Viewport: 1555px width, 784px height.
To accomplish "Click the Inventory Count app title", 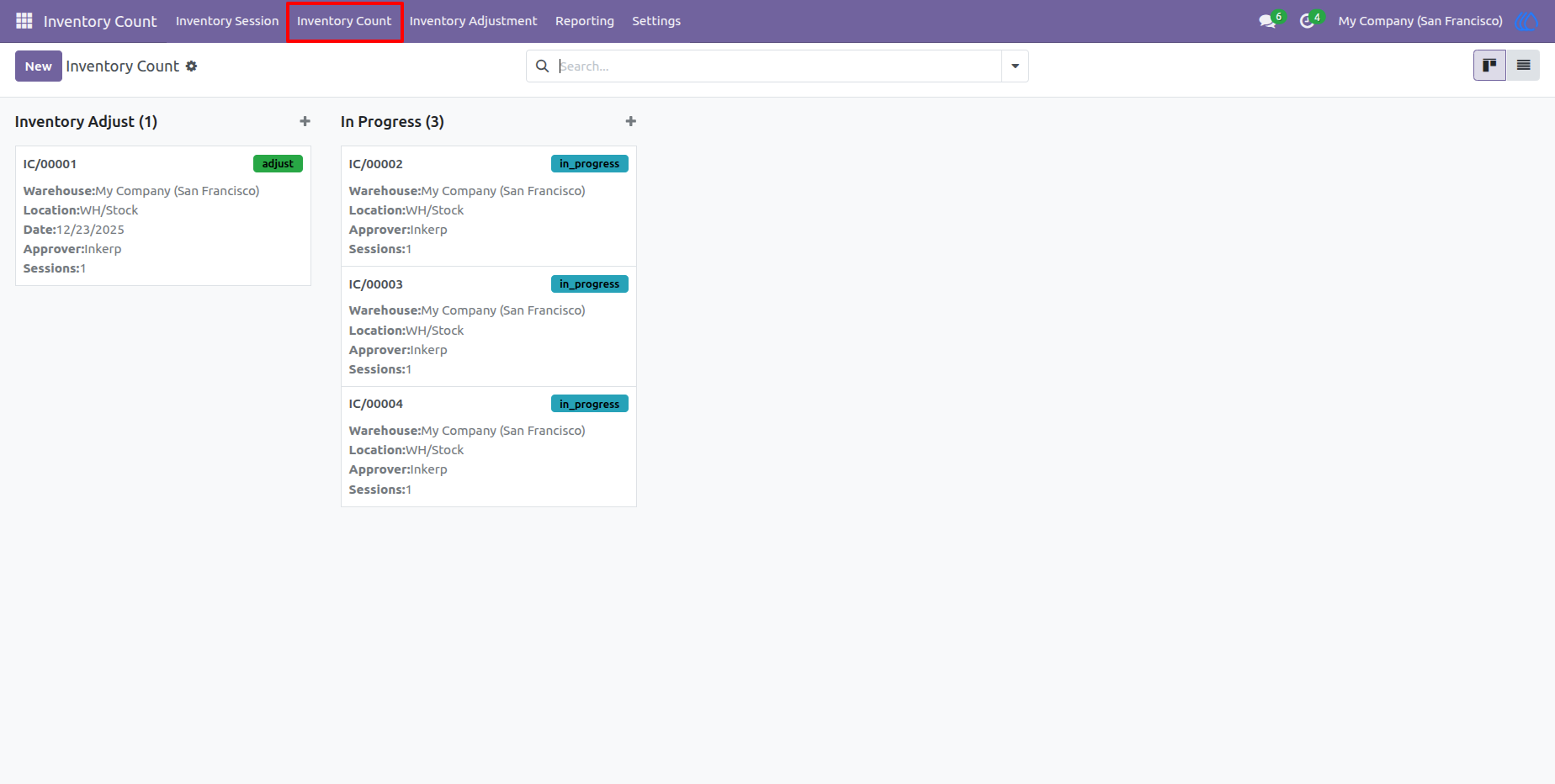I will coord(100,21).
